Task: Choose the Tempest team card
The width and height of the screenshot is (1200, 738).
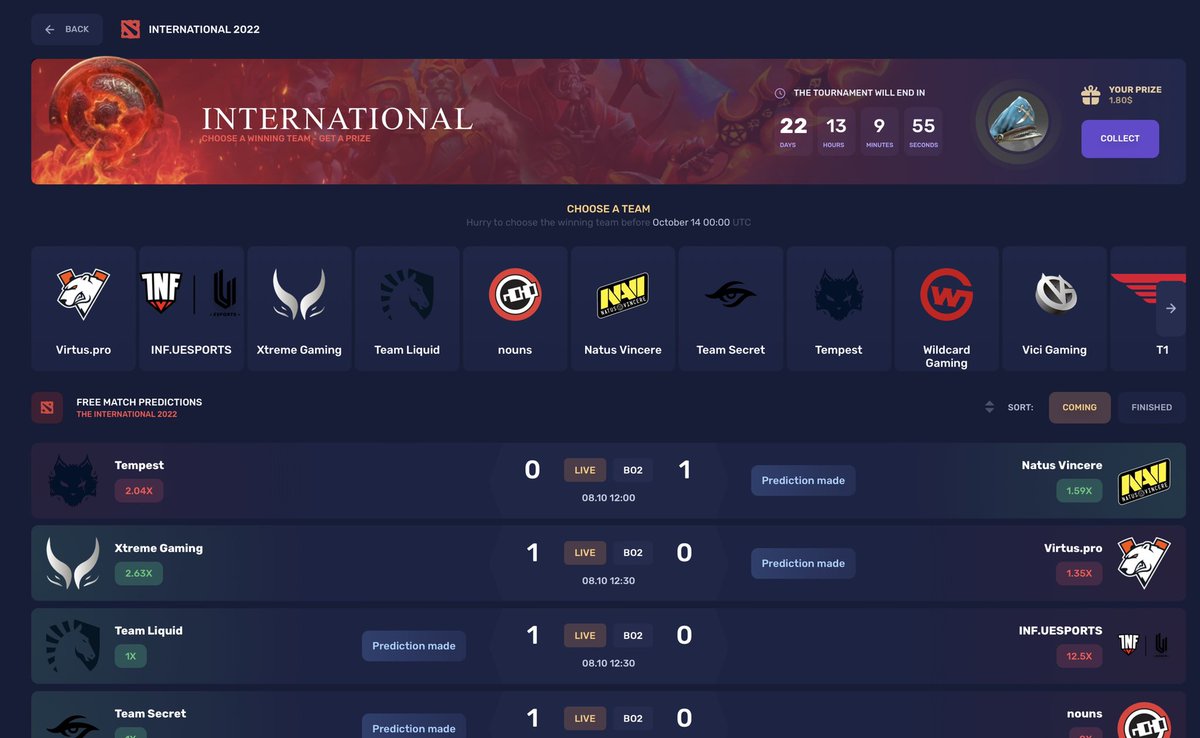Action: tap(839, 309)
